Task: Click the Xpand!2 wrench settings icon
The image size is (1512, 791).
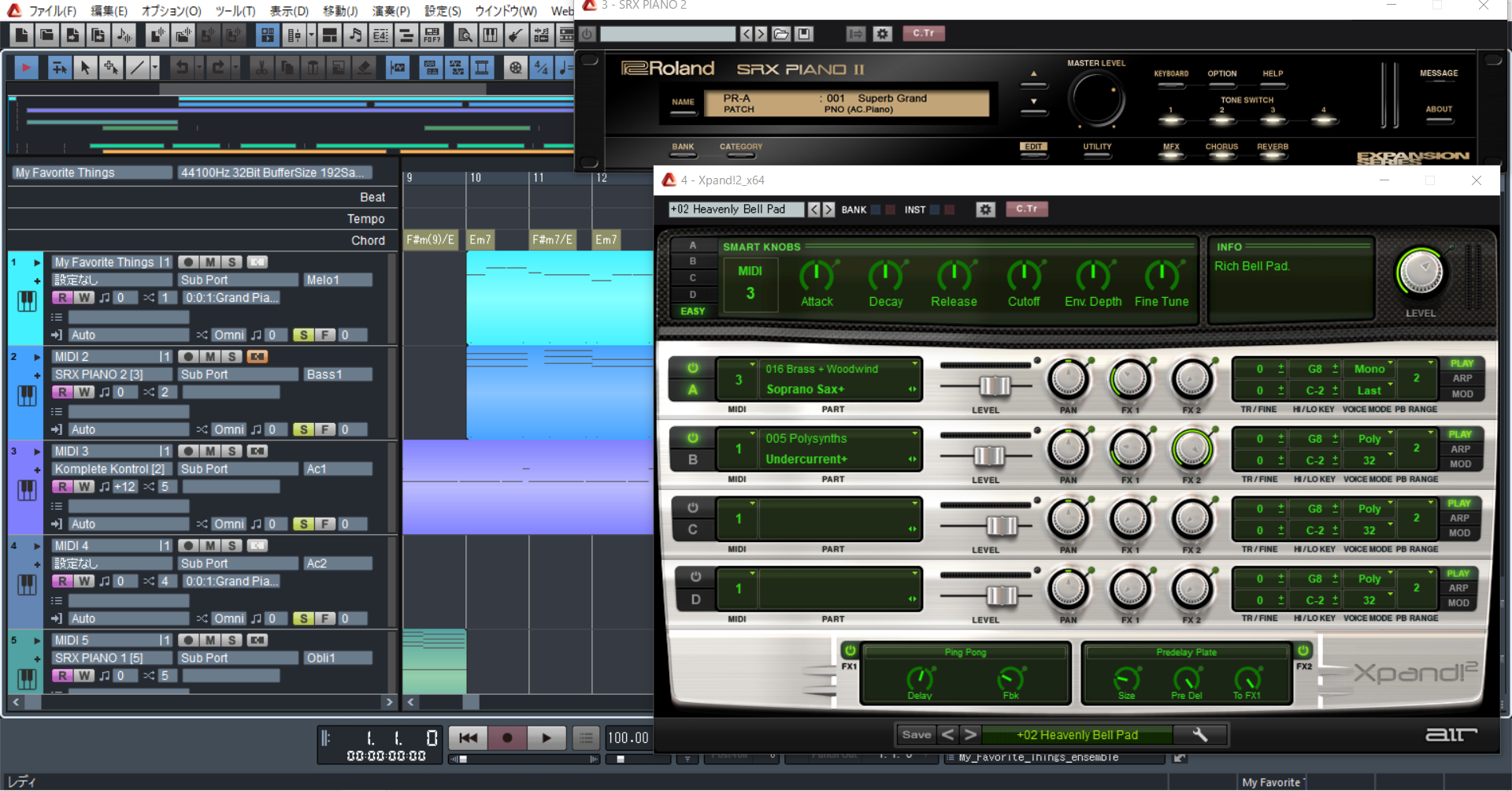Action: point(1199,735)
